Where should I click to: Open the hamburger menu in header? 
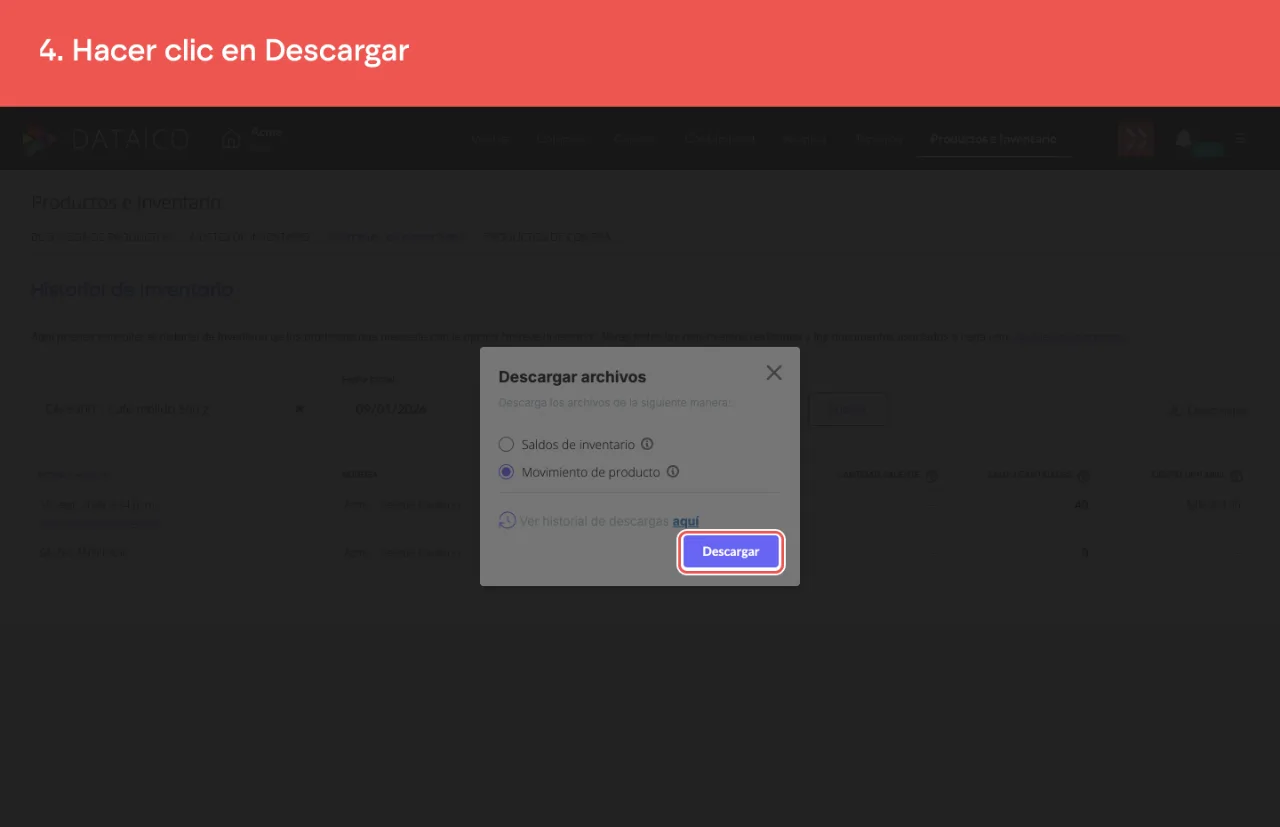click(x=1241, y=139)
